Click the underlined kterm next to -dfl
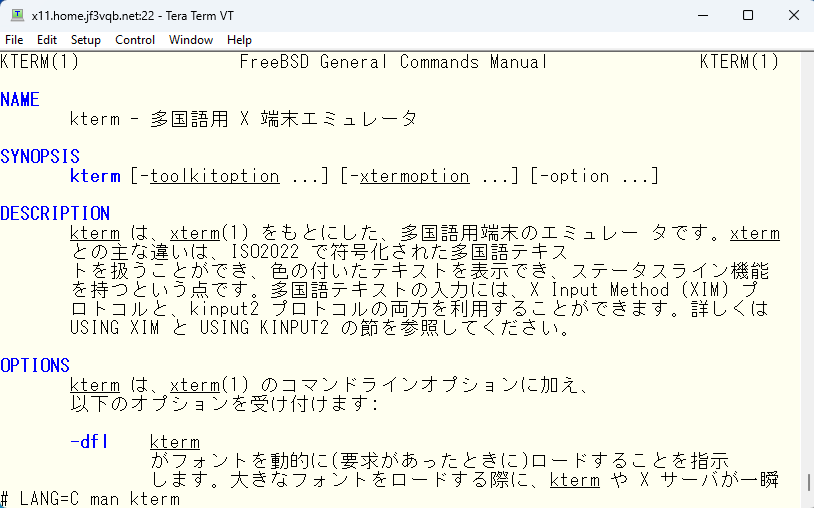The width and height of the screenshot is (814, 508). click(175, 442)
